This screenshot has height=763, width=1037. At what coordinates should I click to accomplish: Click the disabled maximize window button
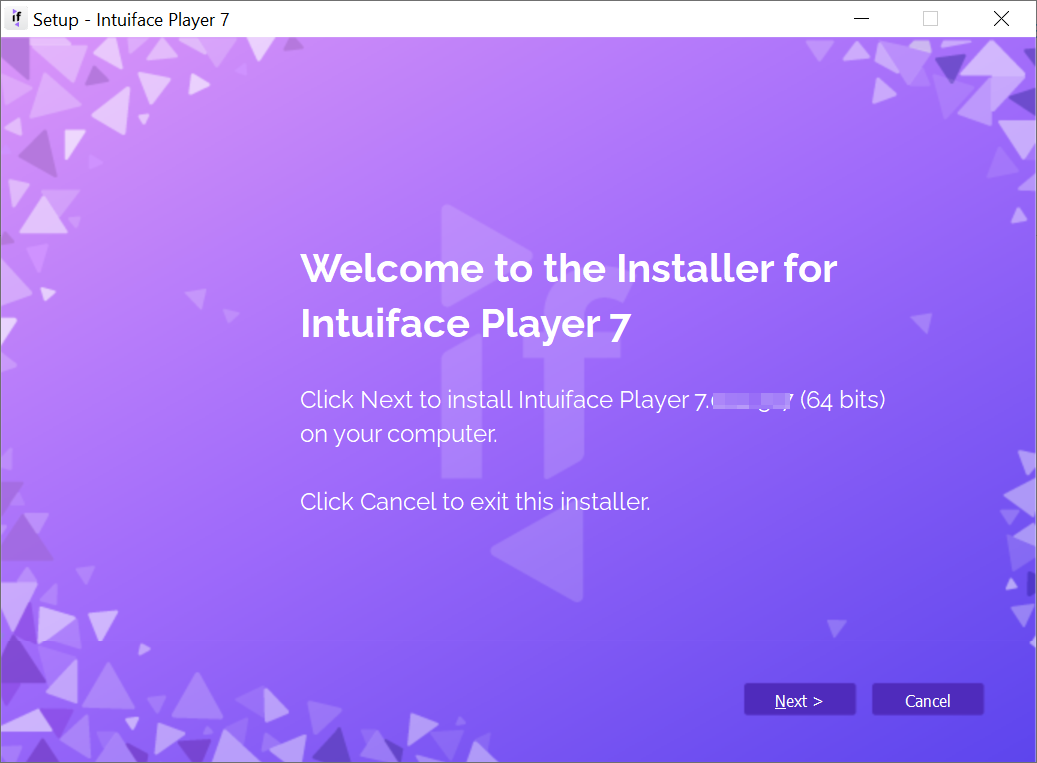click(x=931, y=19)
